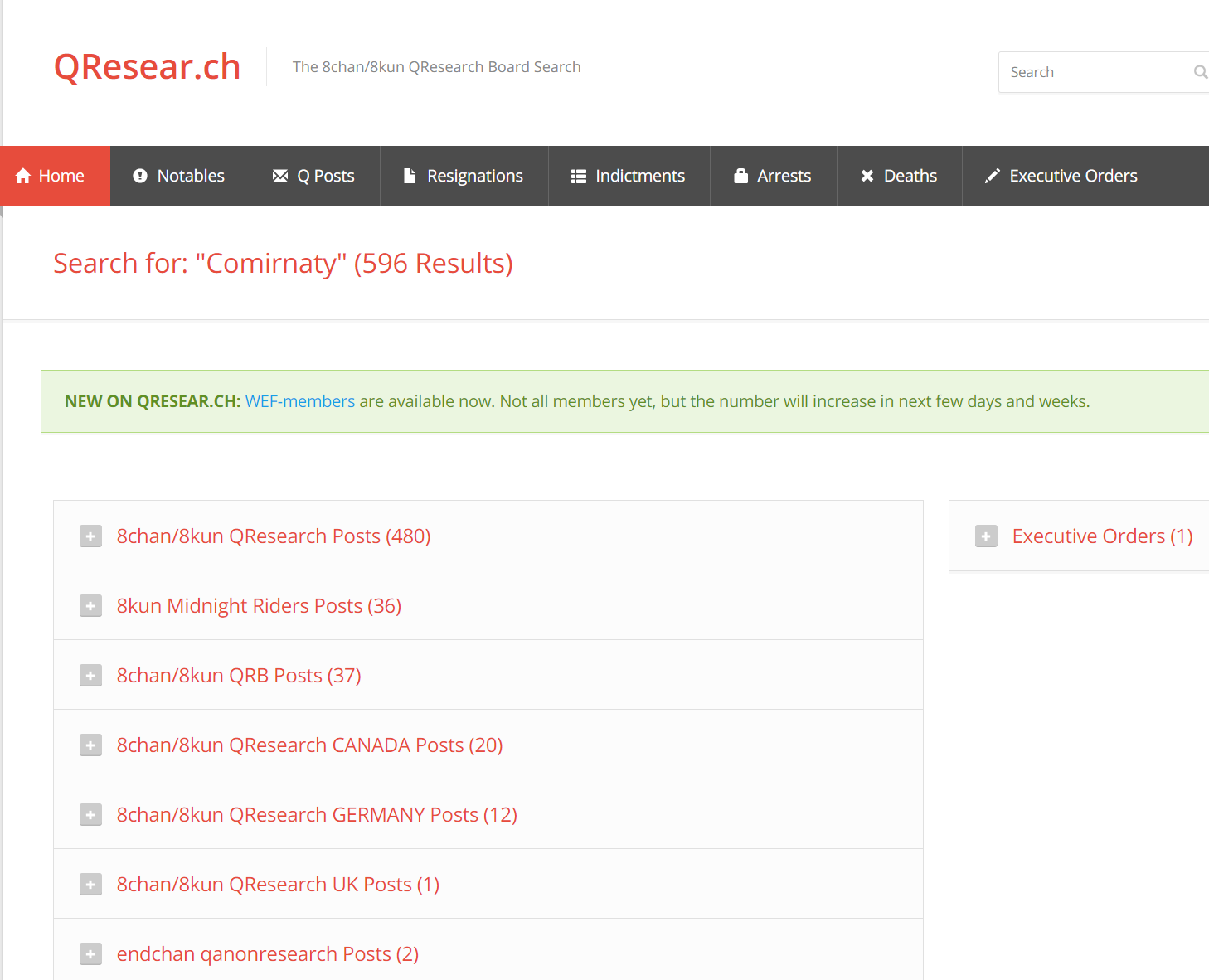The height and width of the screenshot is (980, 1209).
Task: Click the board search tagline text
Action: point(437,67)
